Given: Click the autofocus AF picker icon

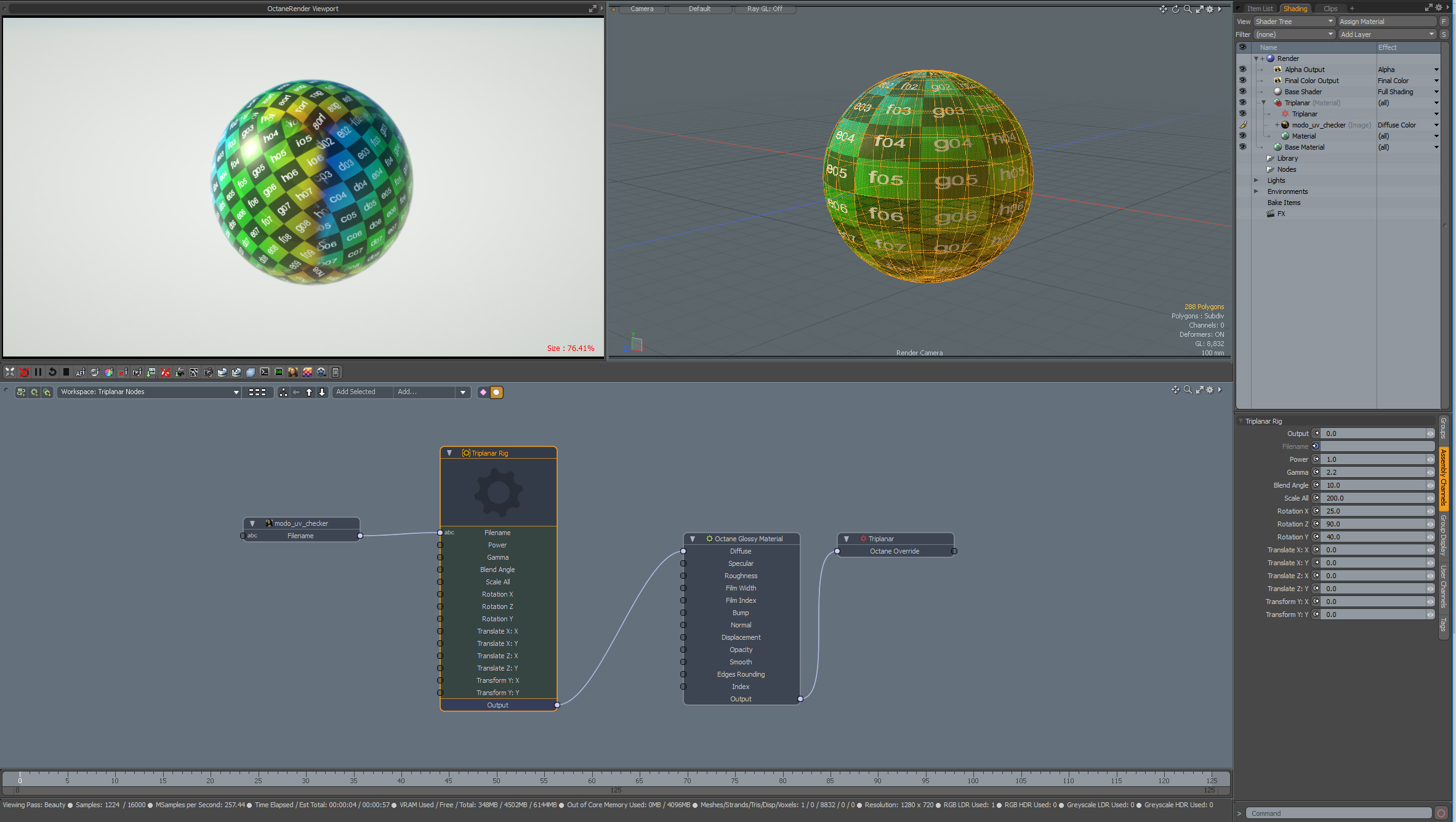Looking at the screenshot, I should (81, 372).
